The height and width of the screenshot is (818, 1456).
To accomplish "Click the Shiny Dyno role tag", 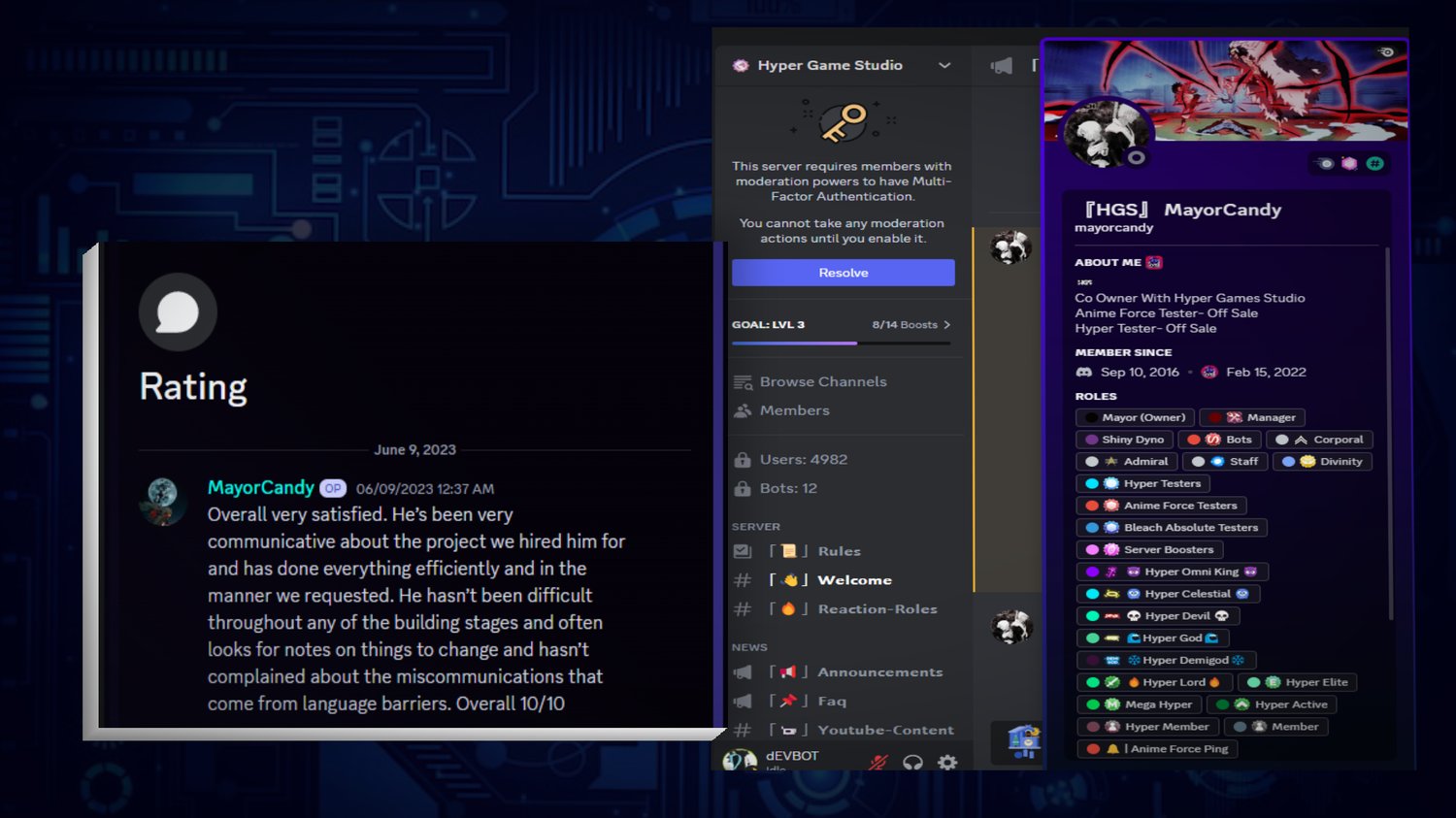I will coord(1124,440).
